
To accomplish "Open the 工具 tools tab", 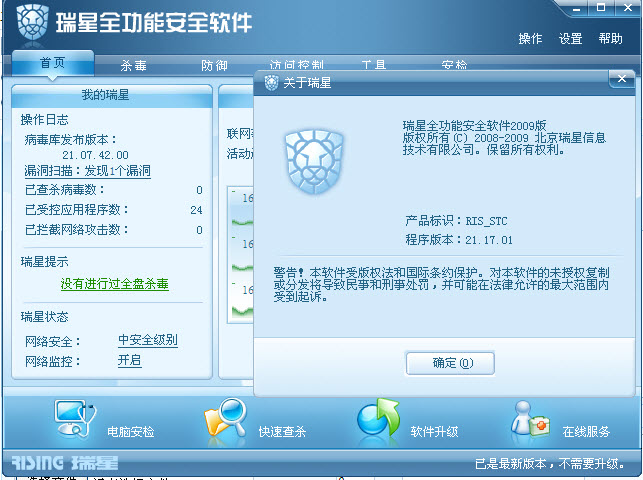I will [374, 65].
